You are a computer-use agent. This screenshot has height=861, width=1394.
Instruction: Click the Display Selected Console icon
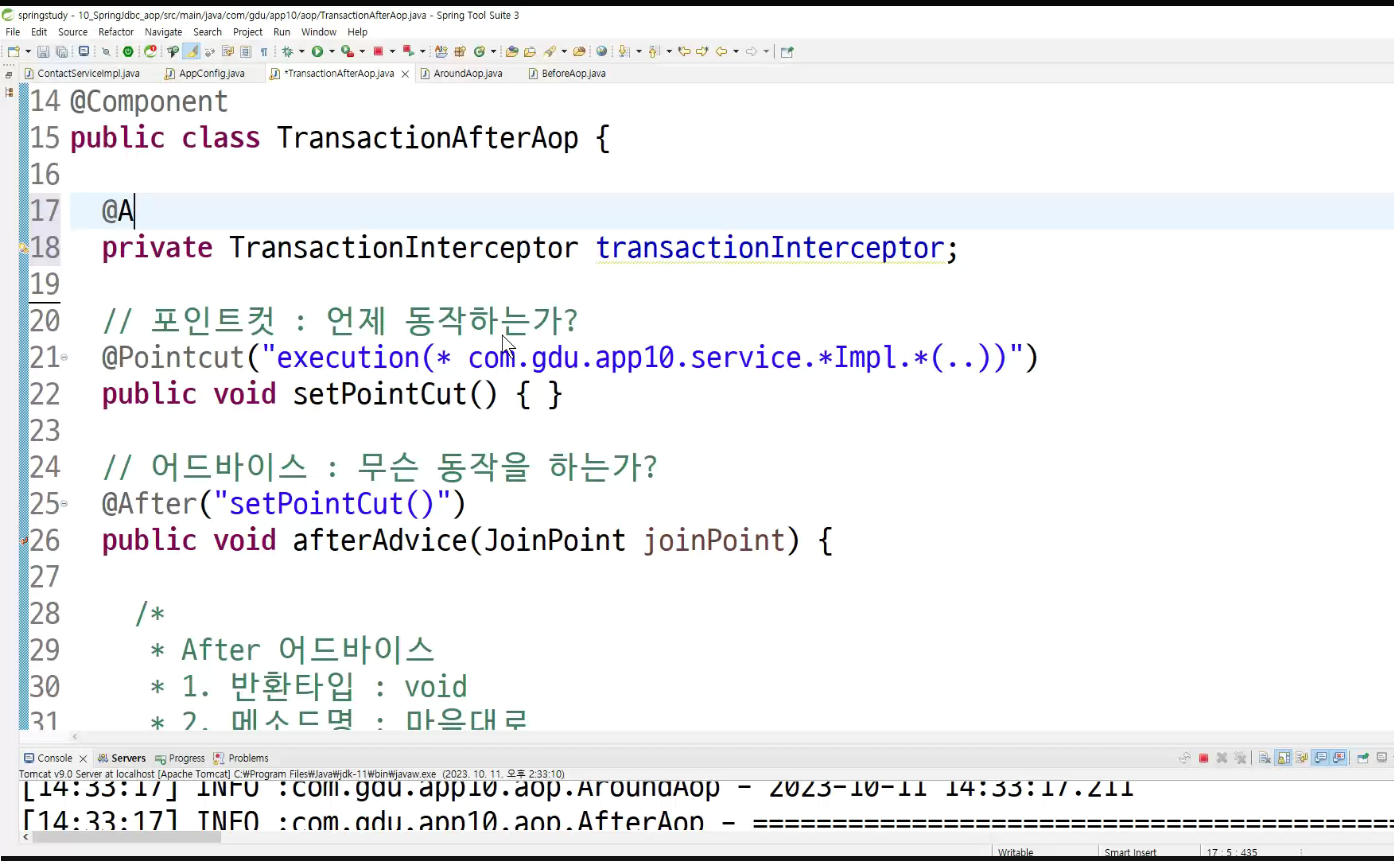pyautogui.click(x=1382, y=758)
